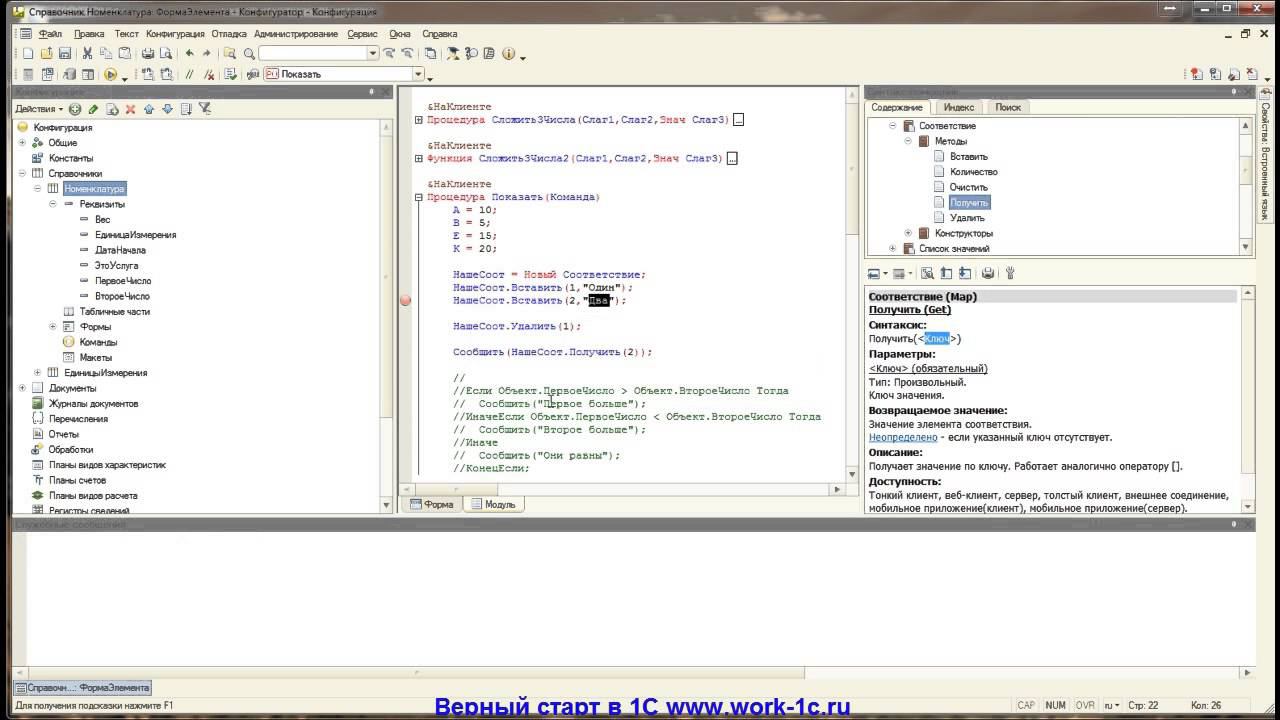Open the search field dropdown arrow
The height and width of the screenshot is (720, 1280).
click(373, 54)
